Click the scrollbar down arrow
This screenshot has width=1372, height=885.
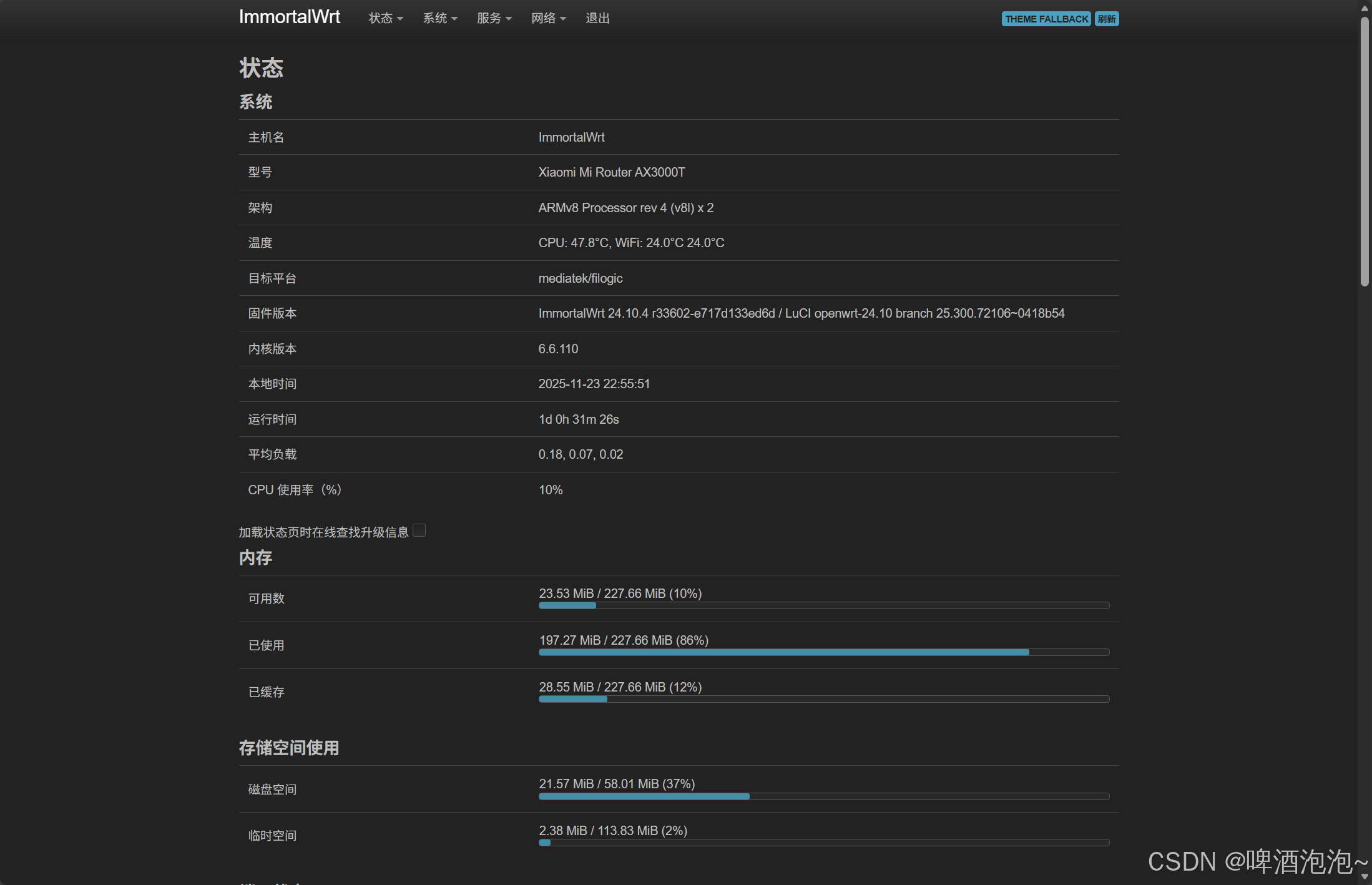[1365, 876]
